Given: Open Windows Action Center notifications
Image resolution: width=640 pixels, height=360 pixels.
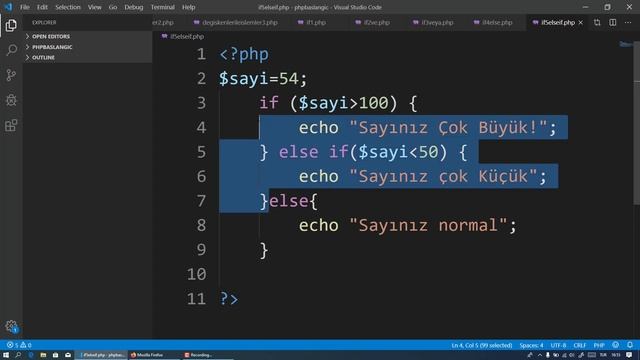Looking at the screenshot, I should point(629,355).
